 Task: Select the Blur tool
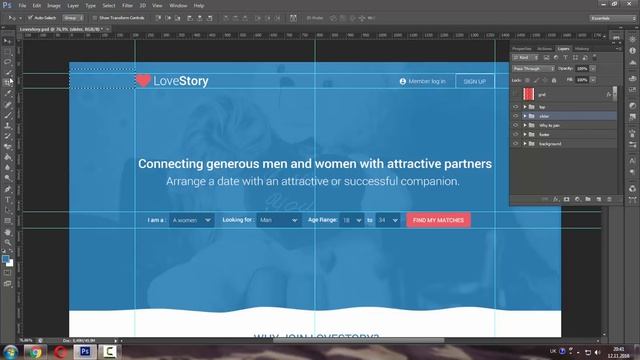7,168
